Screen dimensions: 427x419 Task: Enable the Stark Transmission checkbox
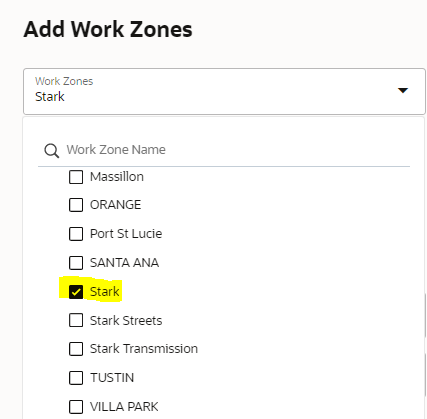[76, 349]
